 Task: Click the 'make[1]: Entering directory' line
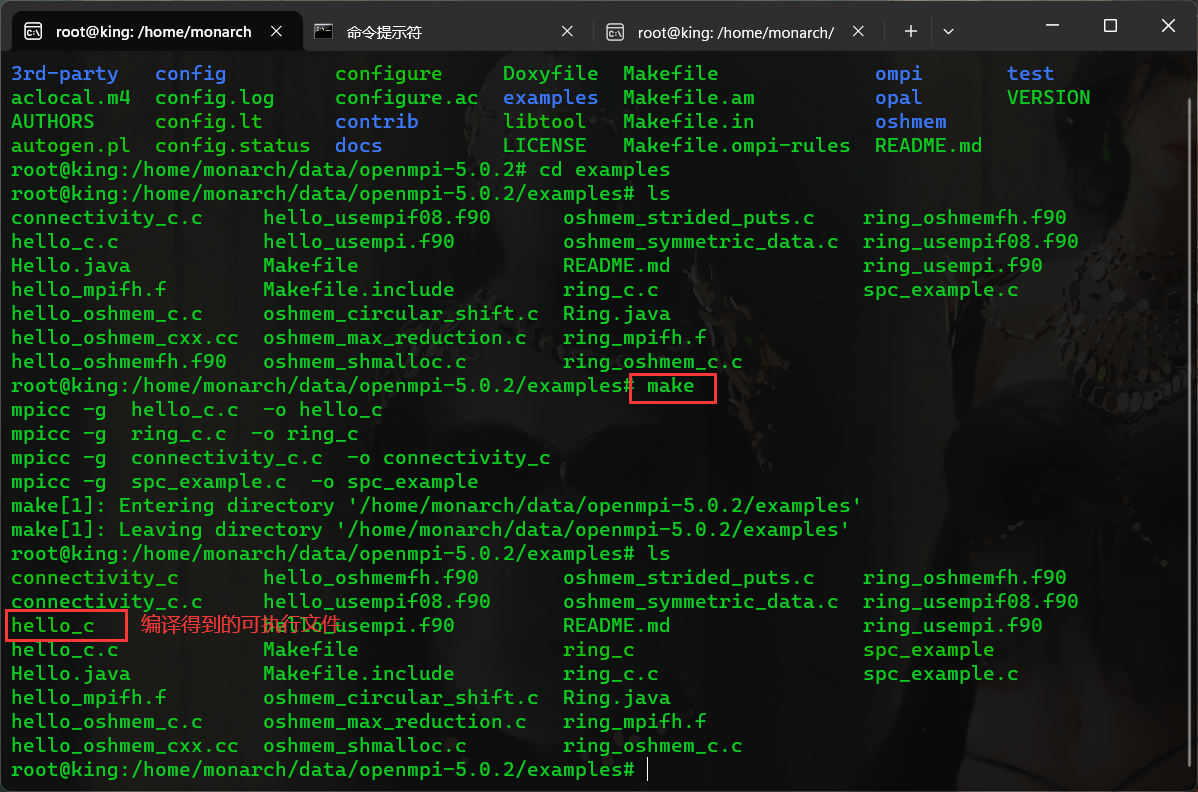pyautogui.click(x=436, y=506)
